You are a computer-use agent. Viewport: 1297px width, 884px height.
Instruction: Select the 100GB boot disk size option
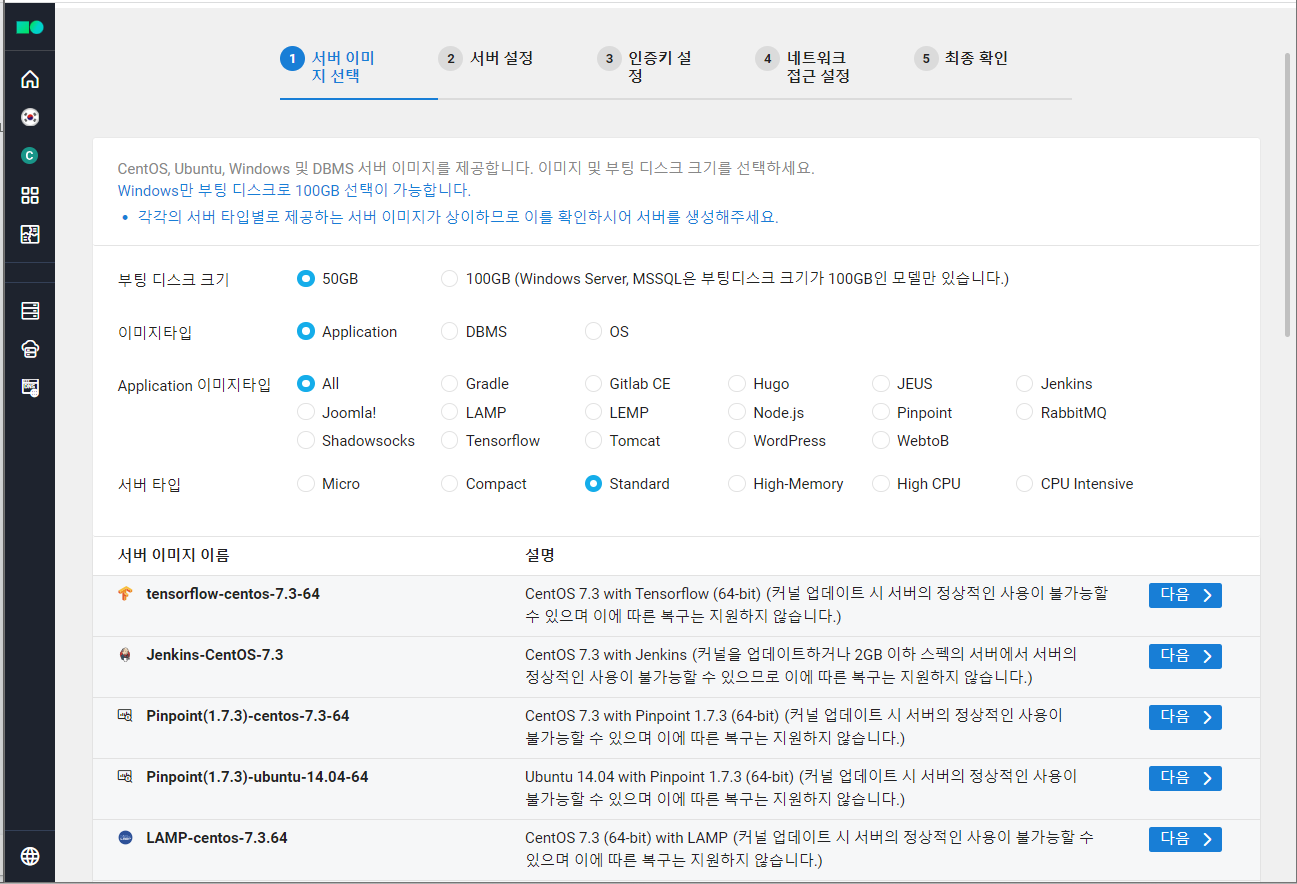pos(450,279)
